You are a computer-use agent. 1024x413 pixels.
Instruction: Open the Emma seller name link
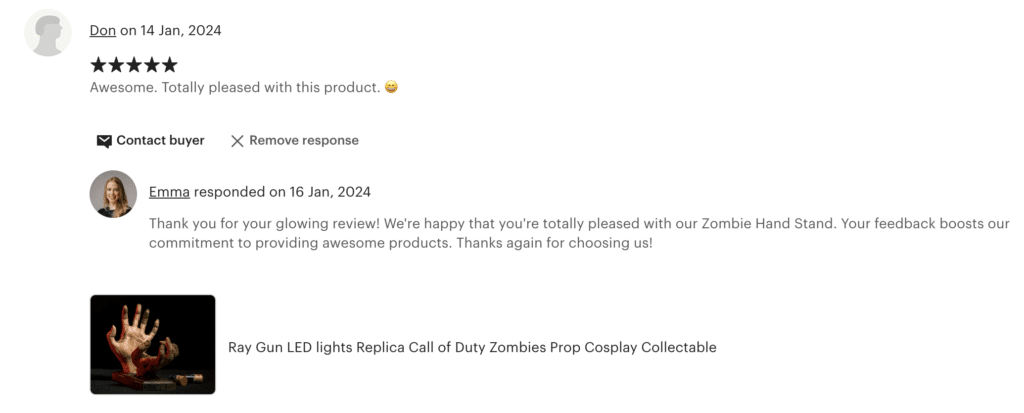click(x=169, y=192)
